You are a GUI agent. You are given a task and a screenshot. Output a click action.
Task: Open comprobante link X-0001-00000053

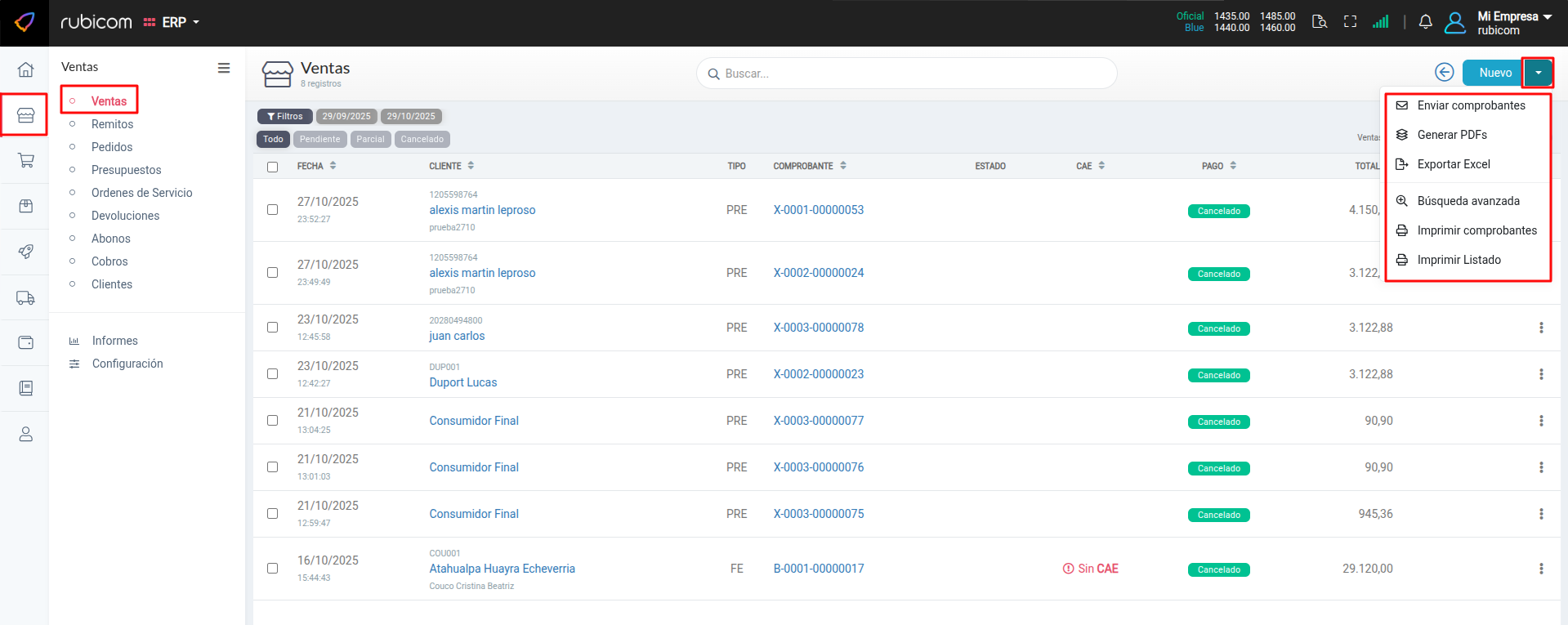pyautogui.click(x=818, y=210)
